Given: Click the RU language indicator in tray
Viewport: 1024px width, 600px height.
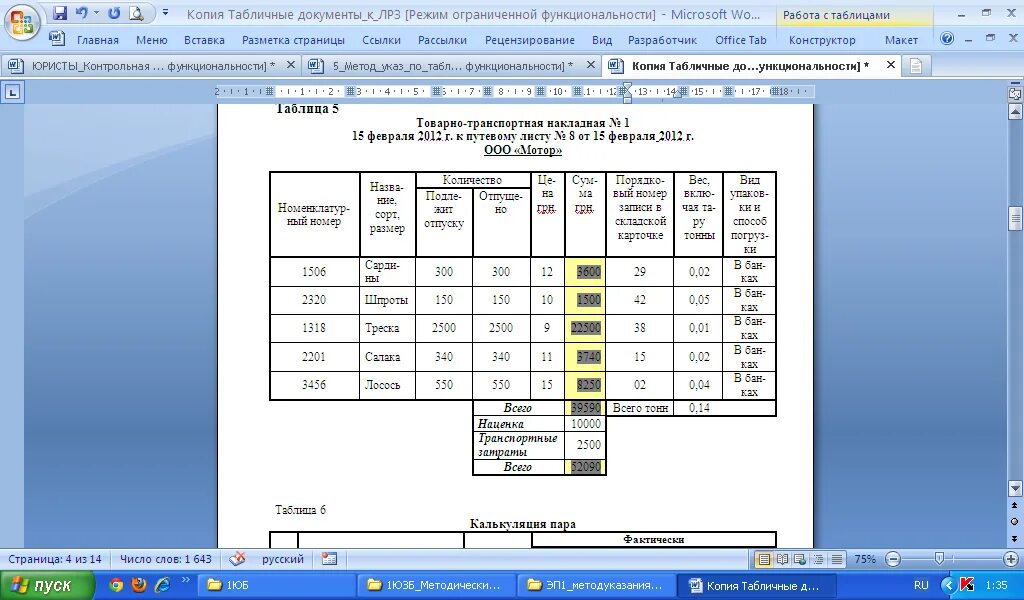Looking at the screenshot, I should pyautogui.click(x=921, y=585).
